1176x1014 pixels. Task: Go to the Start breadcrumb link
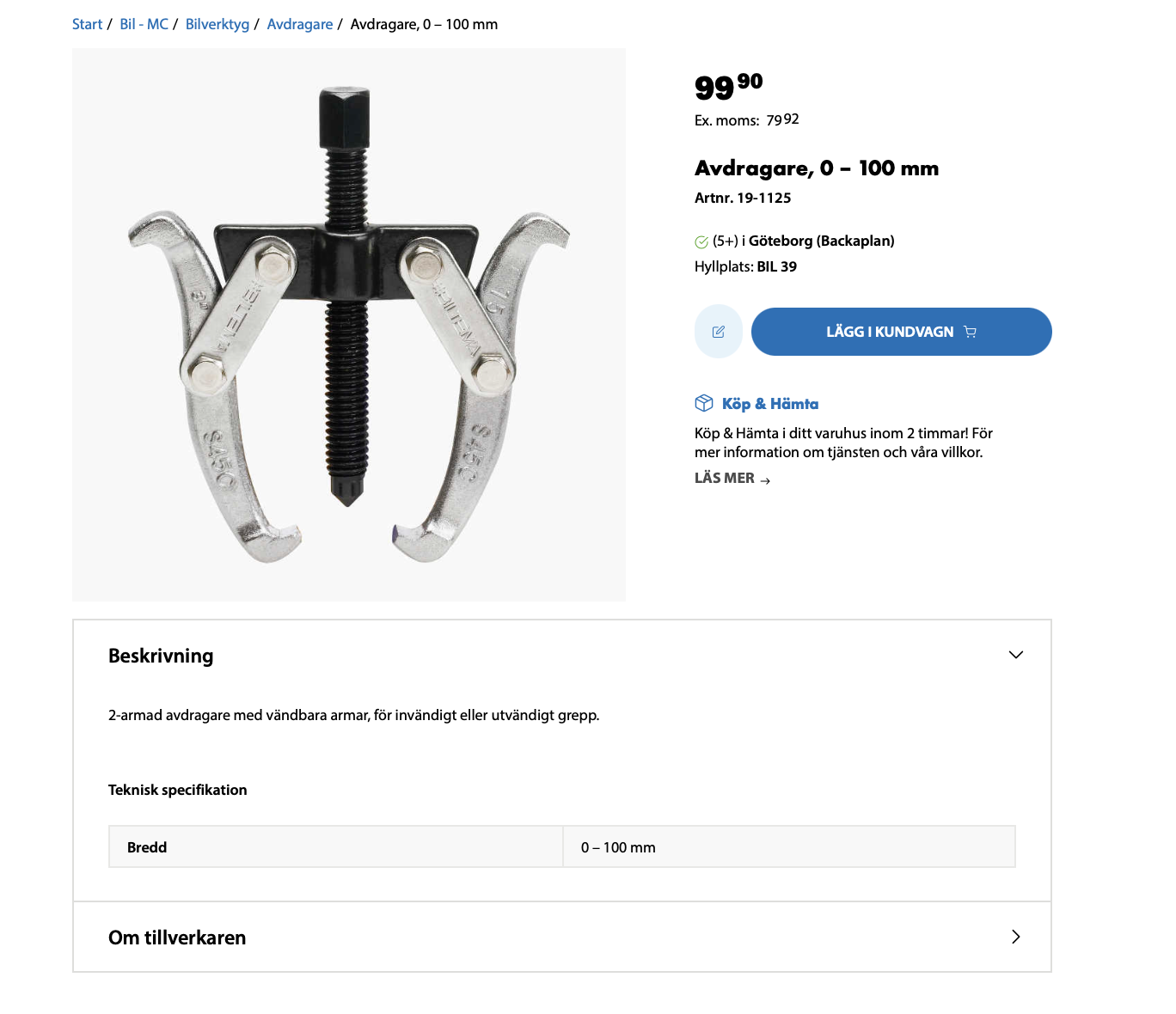point(87,24)
